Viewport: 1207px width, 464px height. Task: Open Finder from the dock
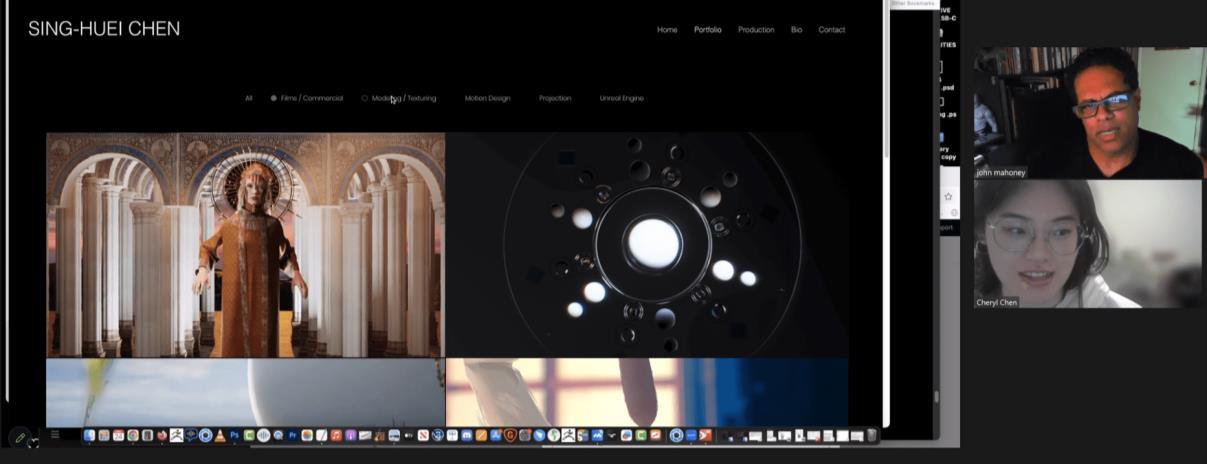click(x=89, y=435)
